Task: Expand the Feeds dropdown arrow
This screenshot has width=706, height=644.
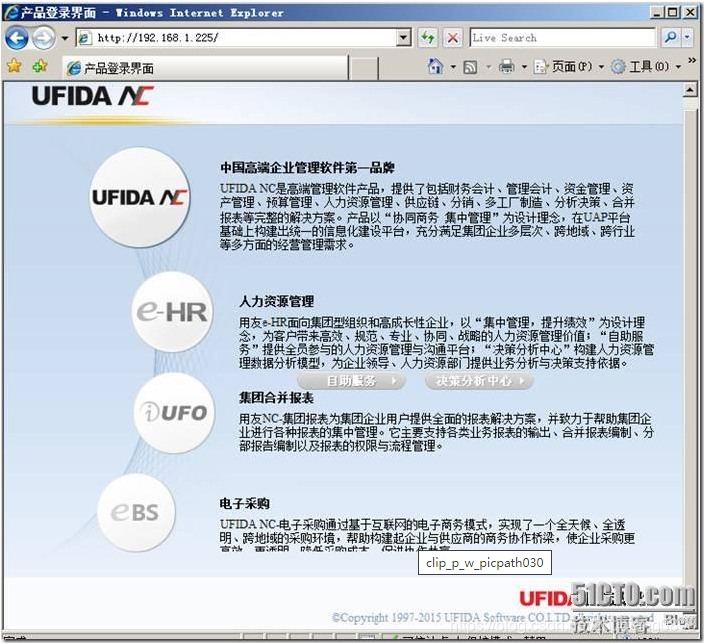Action: (x=489, y=67)
